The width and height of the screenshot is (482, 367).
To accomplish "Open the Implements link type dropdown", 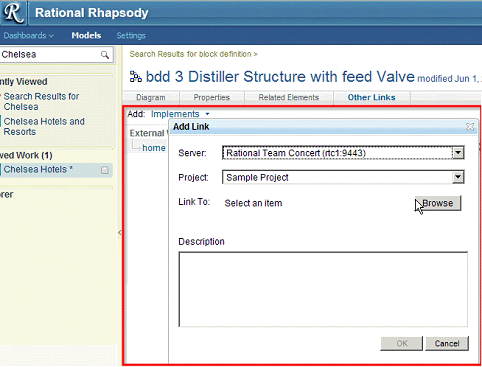I will (180, 114).
